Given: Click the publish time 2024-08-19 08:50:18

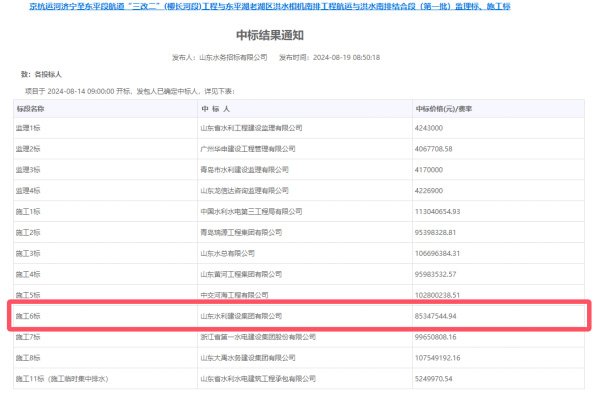Looking at the screenshot, I should (346, 58).
